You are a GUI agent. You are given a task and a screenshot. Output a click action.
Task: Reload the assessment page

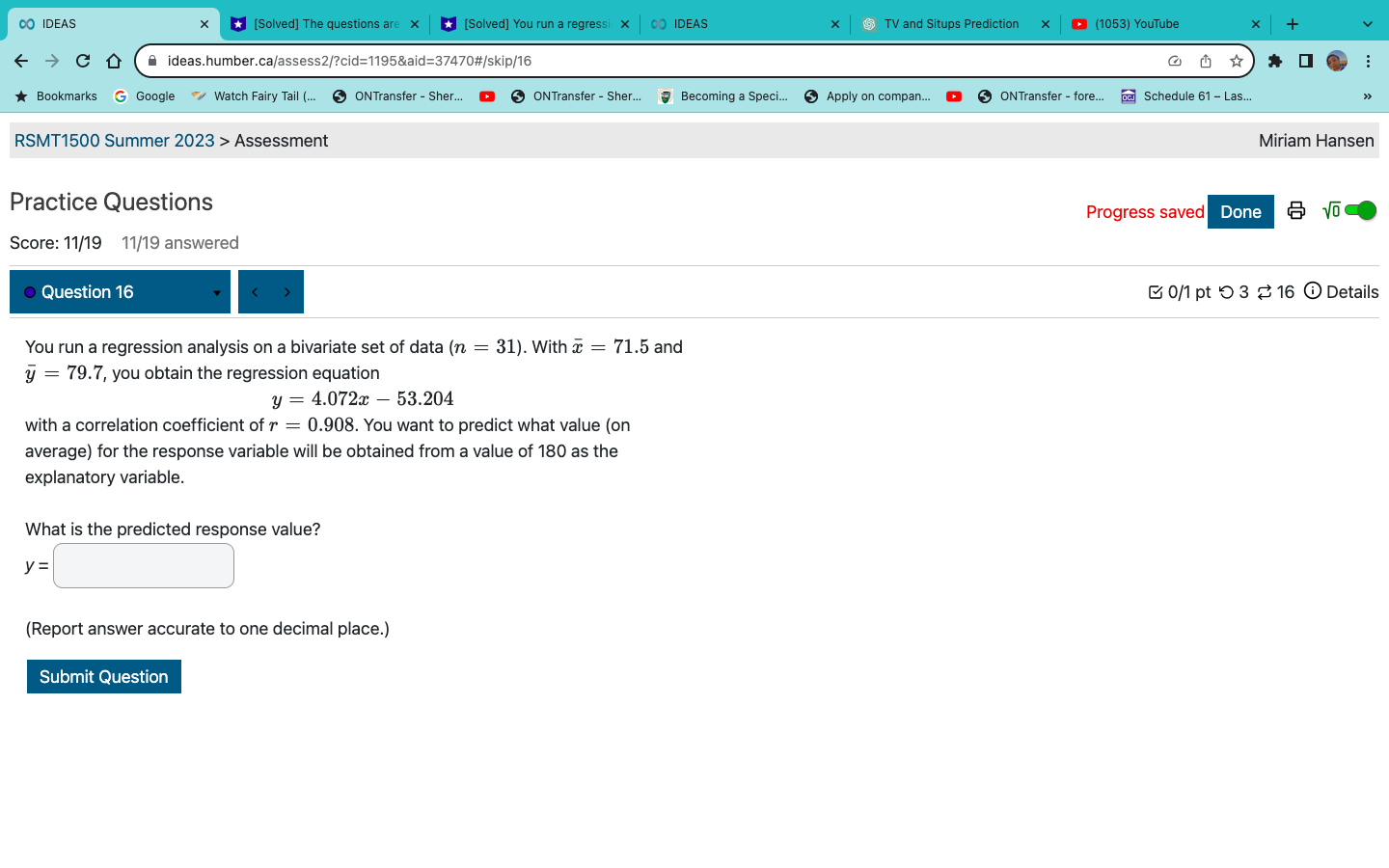82,60
